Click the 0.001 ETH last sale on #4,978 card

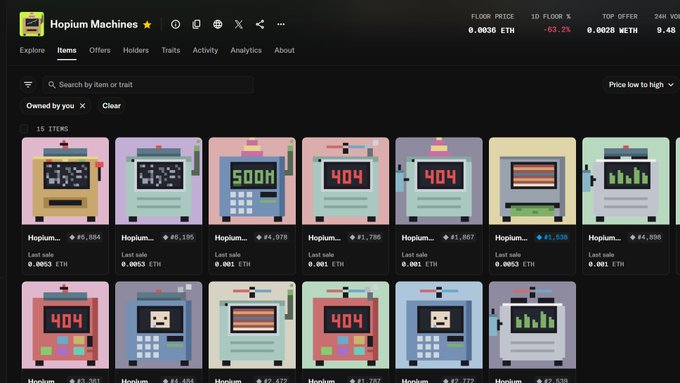tap(232, 264)
